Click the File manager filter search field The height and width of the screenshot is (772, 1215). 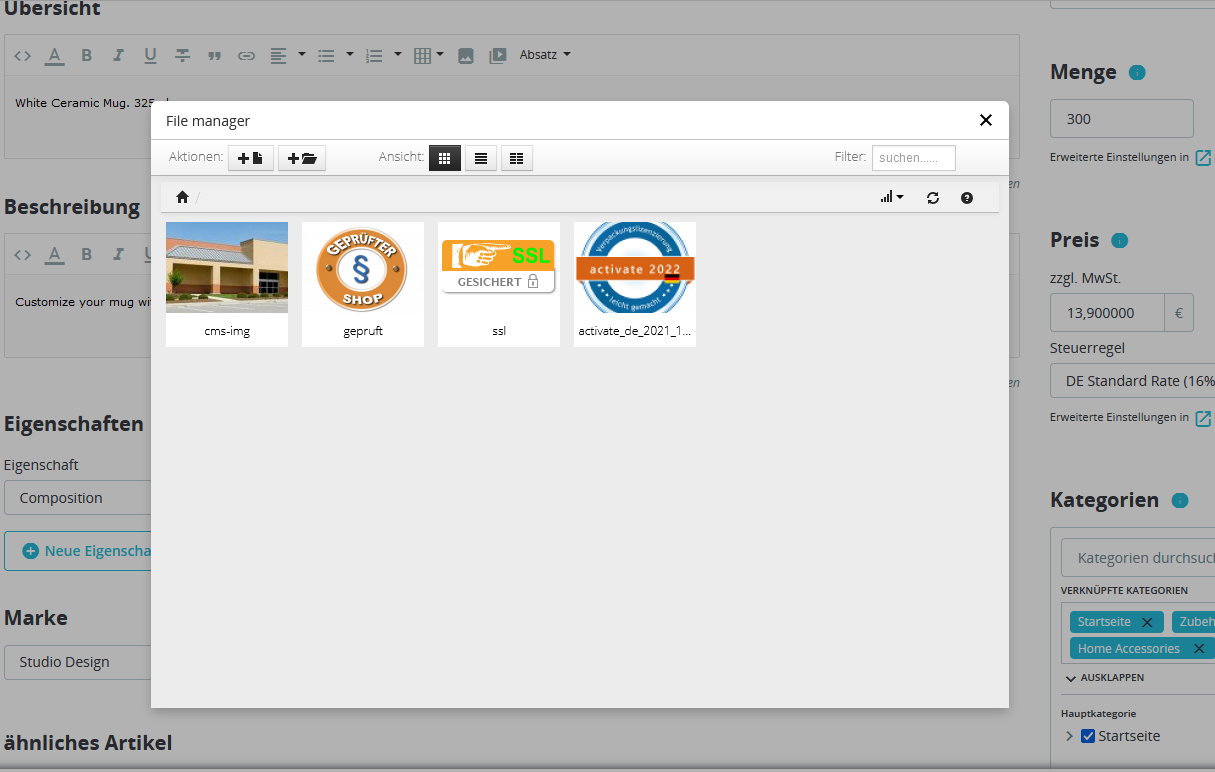914,158
